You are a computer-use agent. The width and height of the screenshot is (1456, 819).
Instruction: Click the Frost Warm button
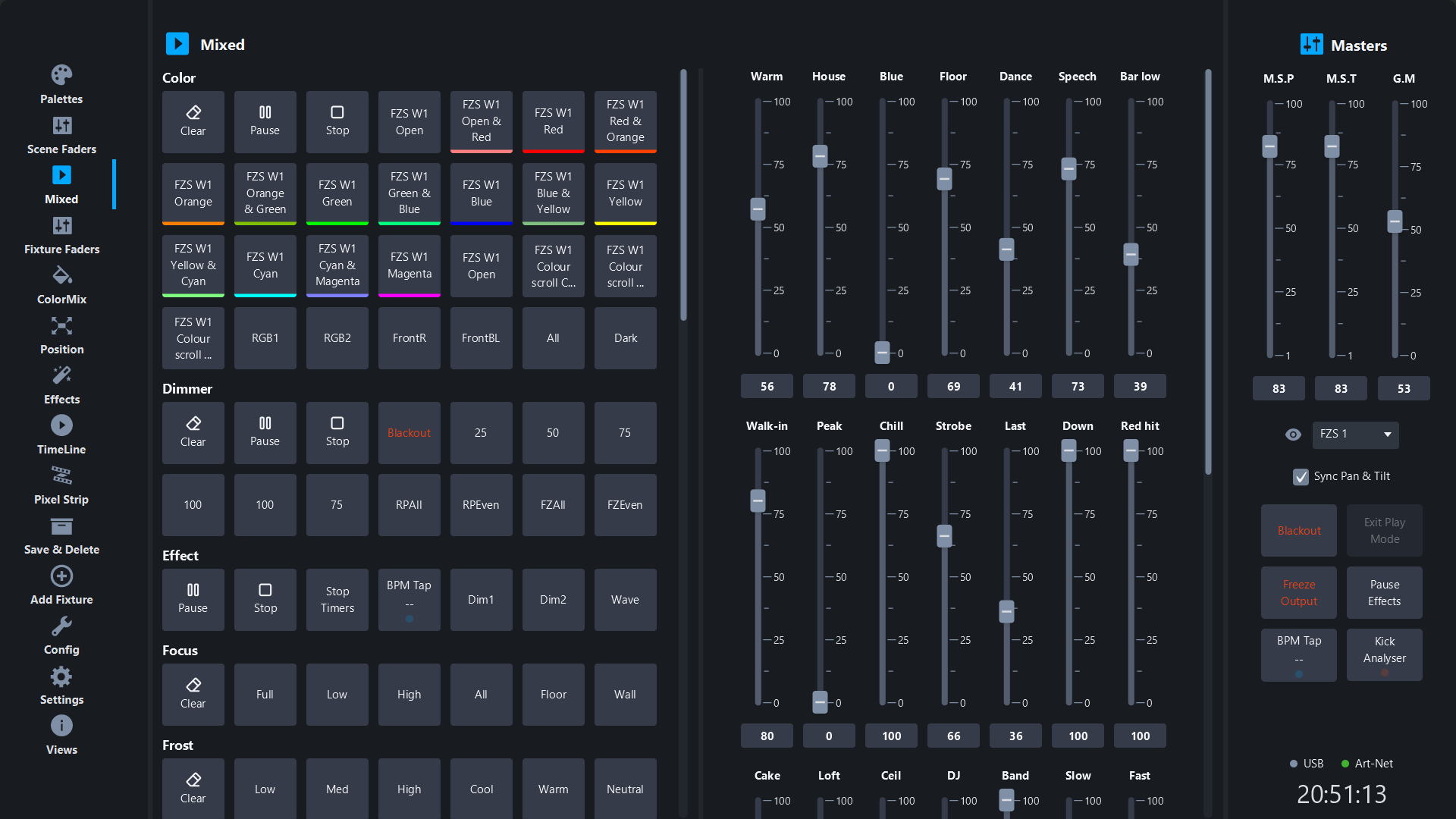[x=553, y=789]
